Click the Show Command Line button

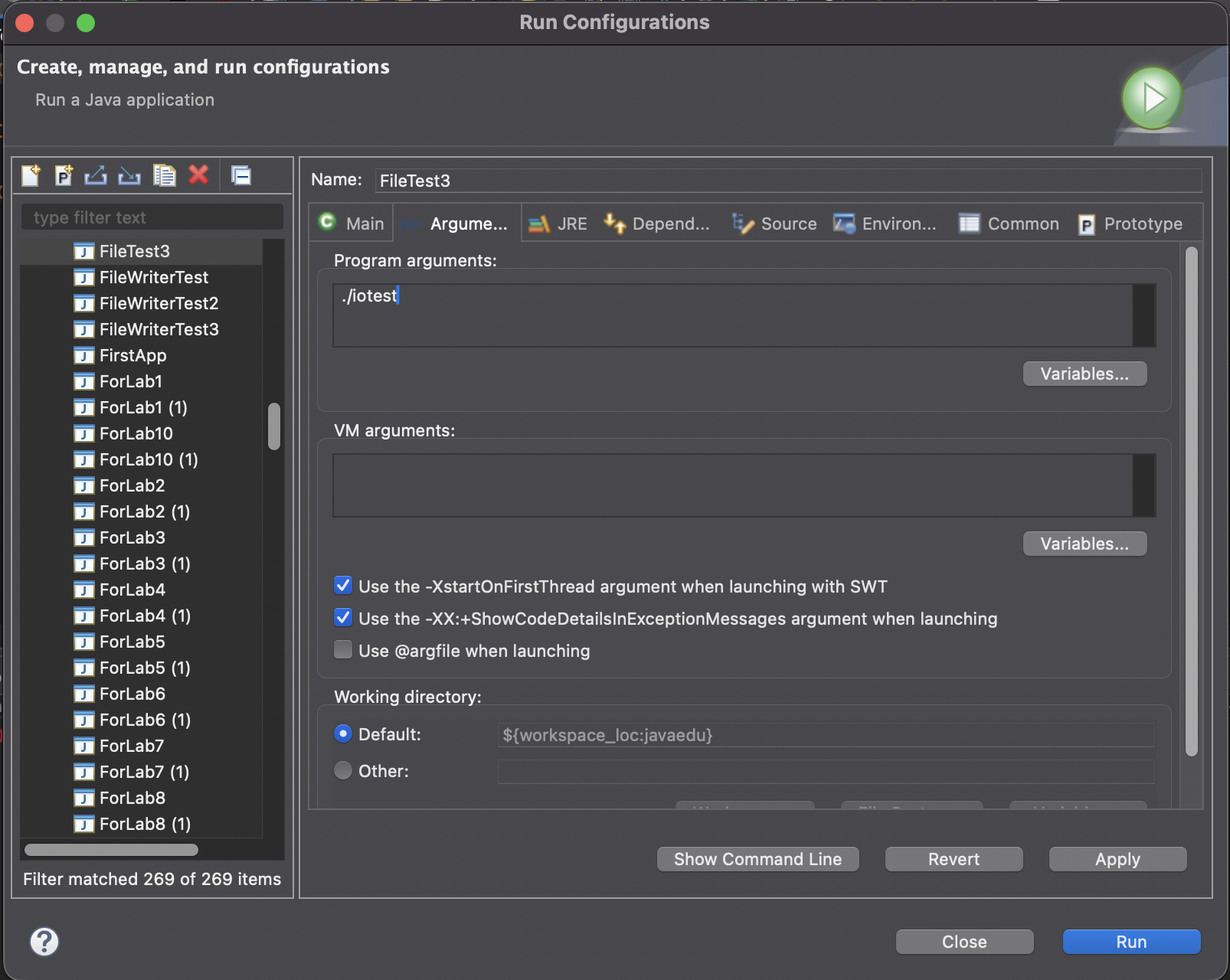tap(757, 859)
